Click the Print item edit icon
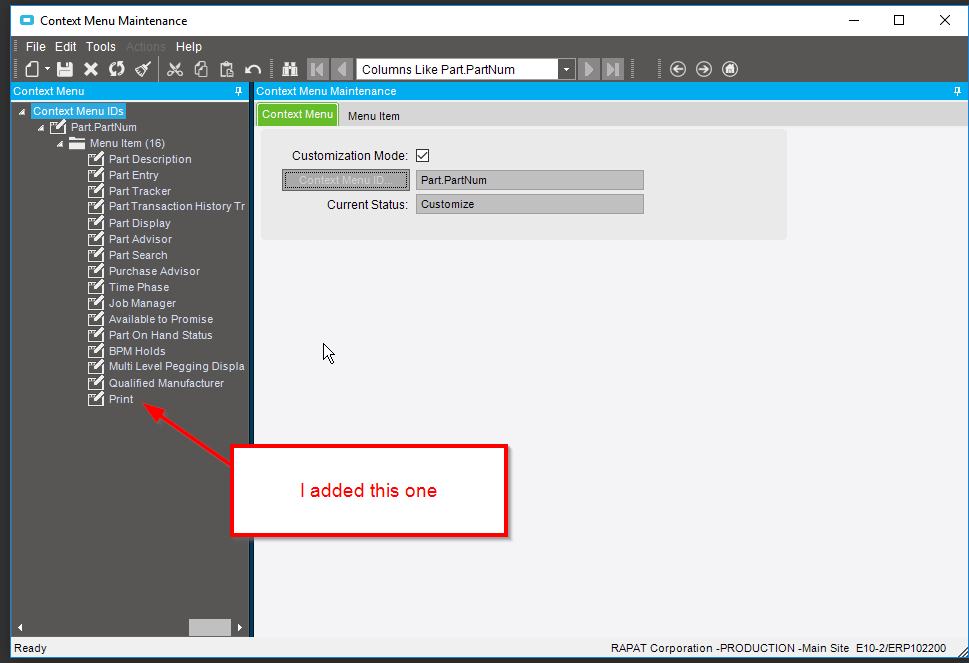 [96, 399]
